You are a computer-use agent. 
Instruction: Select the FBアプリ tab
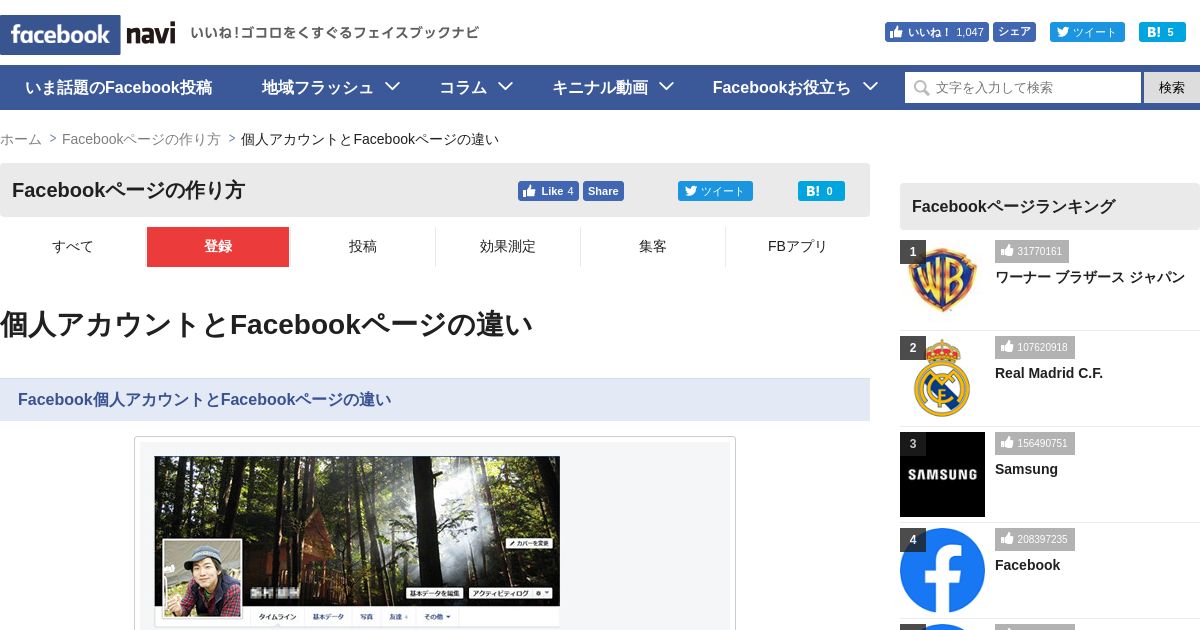click(798, 247)
